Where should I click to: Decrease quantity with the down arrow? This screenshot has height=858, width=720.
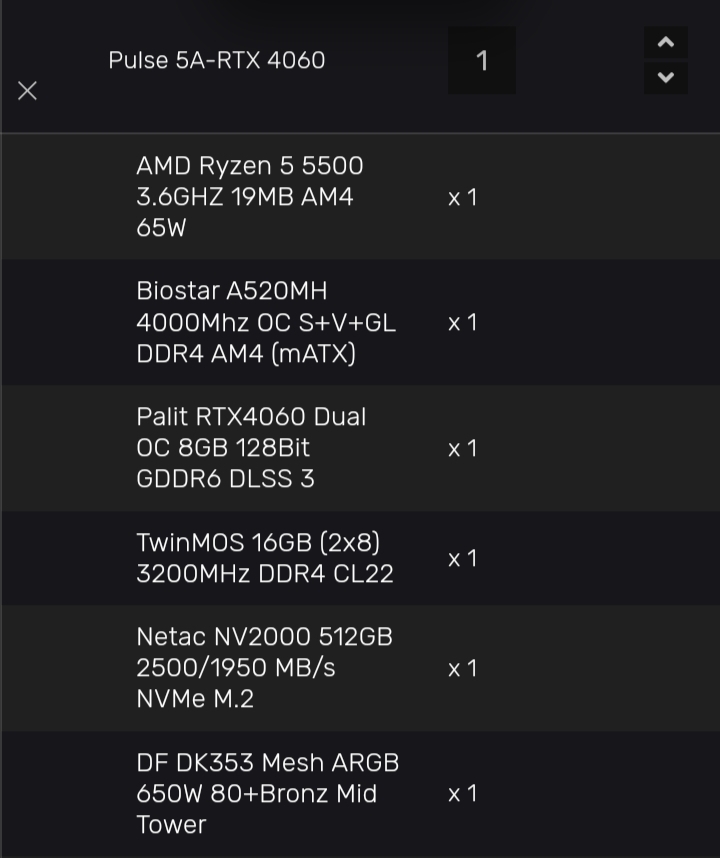(x=665, y=77)
